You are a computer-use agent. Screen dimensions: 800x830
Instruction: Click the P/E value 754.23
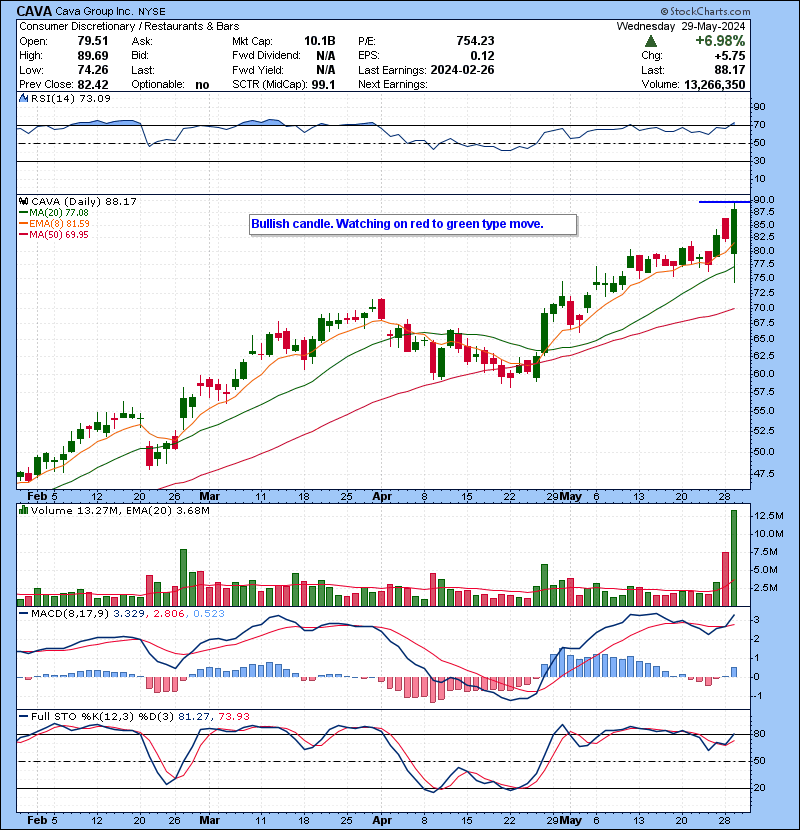[x=475, y=41]
